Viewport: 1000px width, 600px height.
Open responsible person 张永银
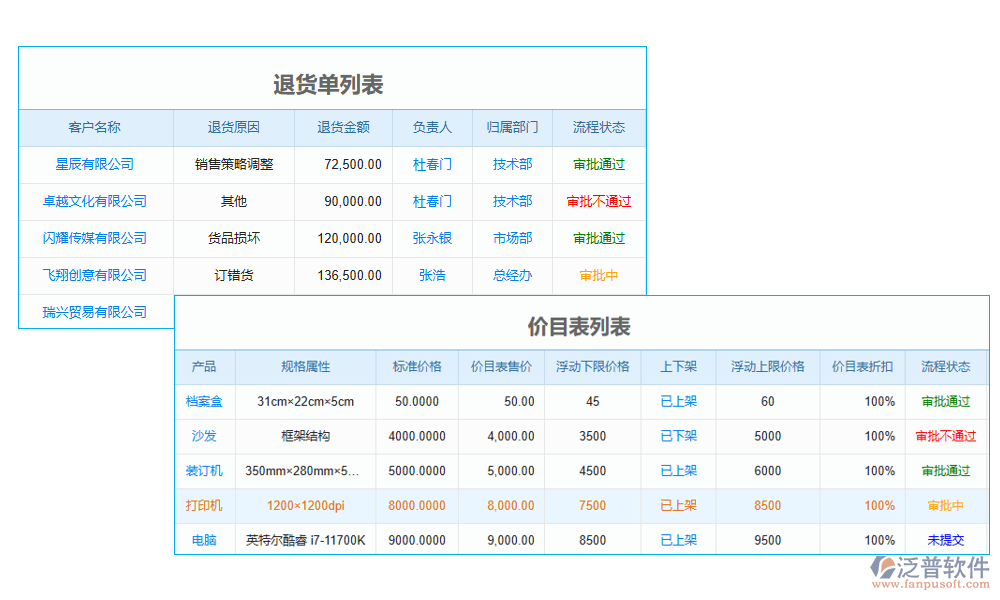pos(432,238)
